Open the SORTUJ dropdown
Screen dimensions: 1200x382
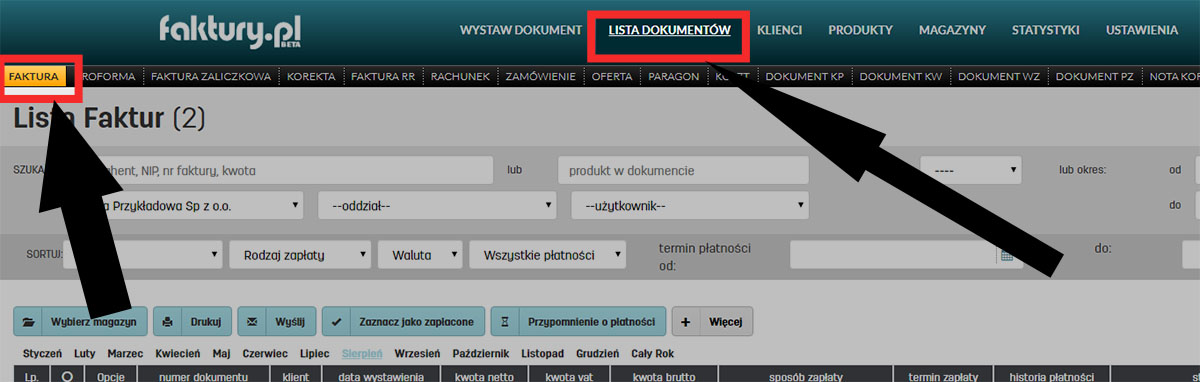[142, 254]
